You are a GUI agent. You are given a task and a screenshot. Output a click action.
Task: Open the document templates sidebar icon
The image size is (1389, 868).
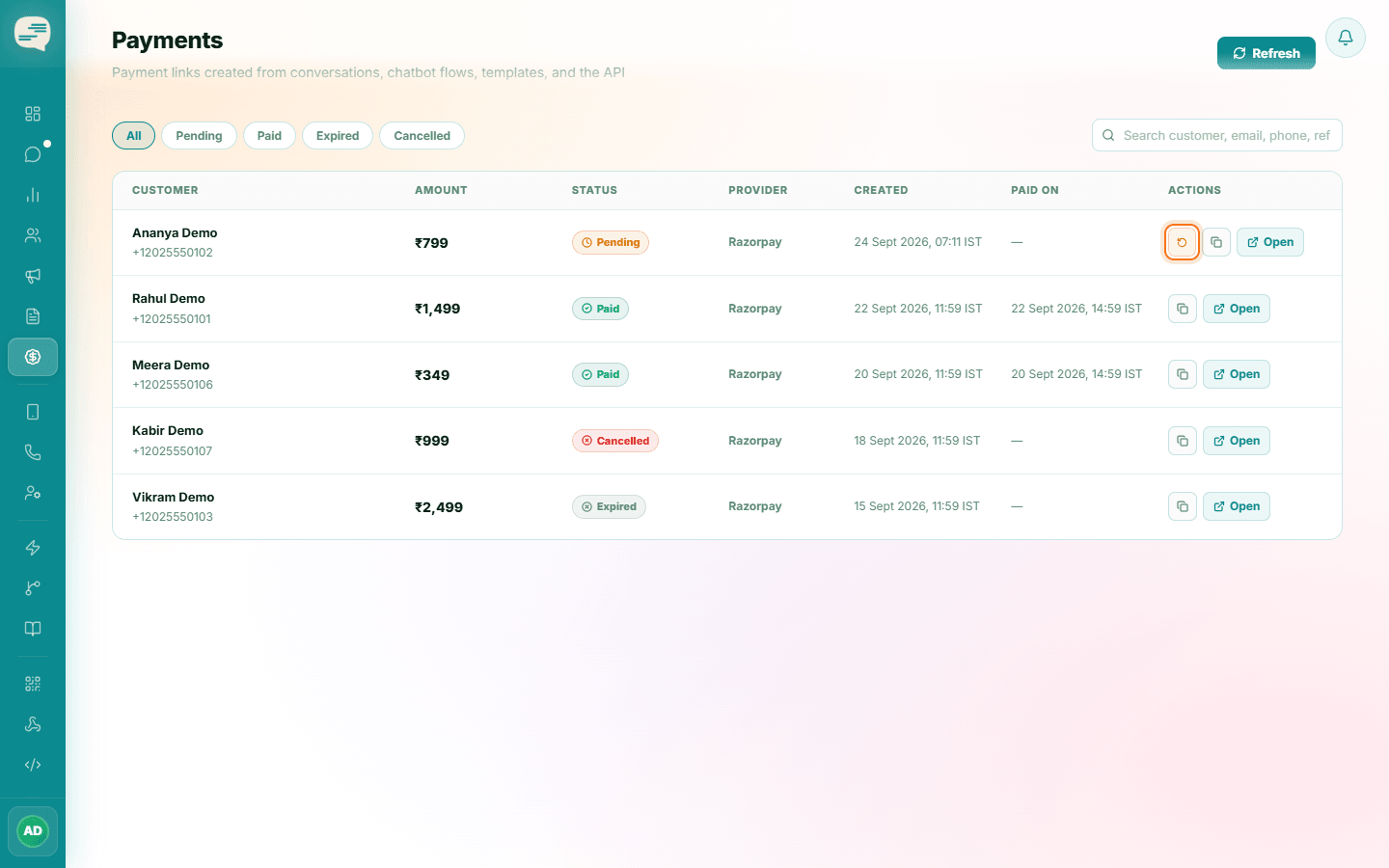tap(33, 316)
